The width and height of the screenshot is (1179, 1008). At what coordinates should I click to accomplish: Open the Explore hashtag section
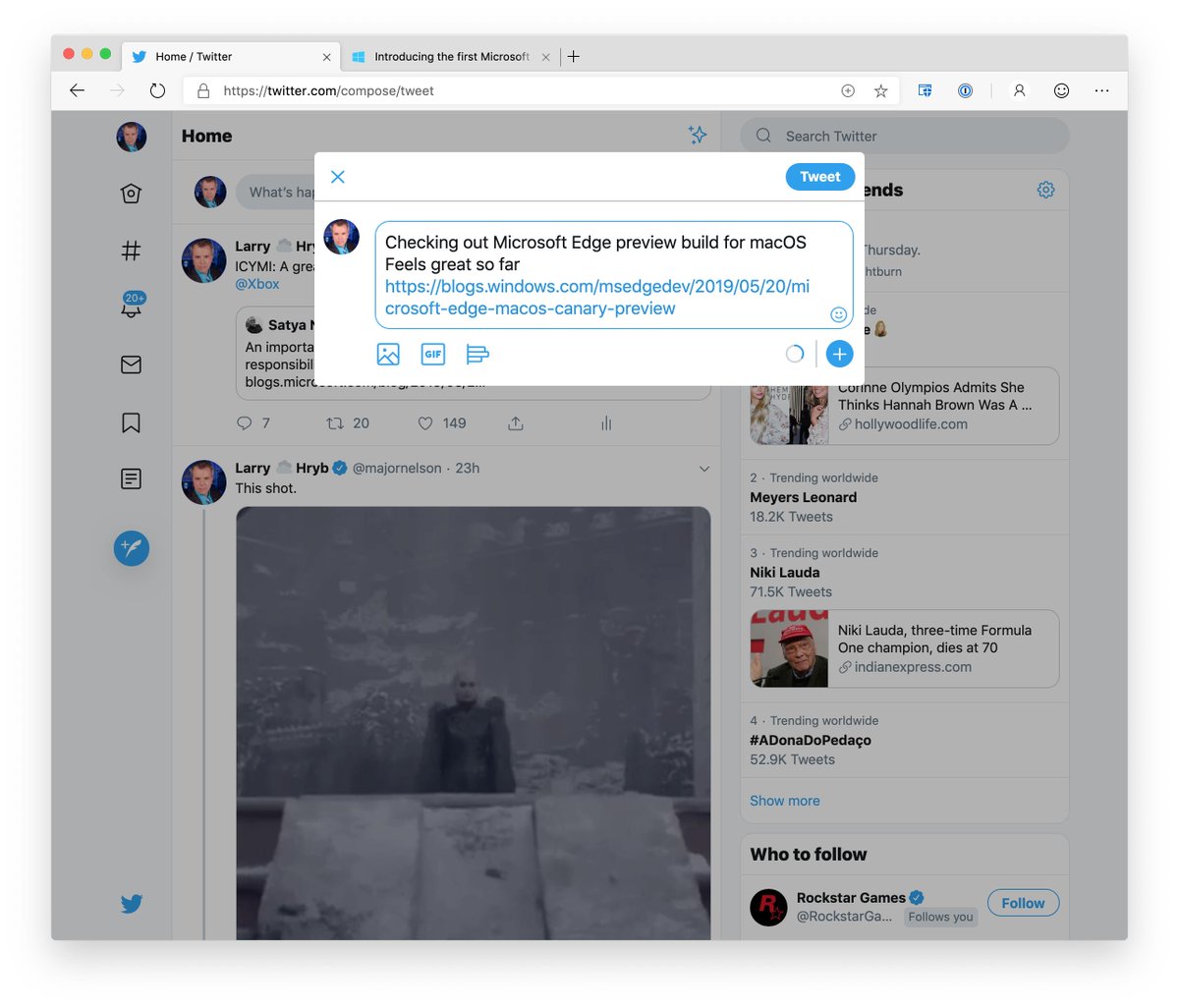point(131,251)
